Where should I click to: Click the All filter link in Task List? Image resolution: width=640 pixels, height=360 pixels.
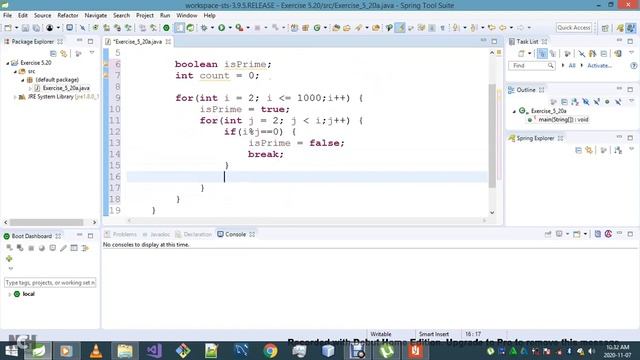pos(572,65)
